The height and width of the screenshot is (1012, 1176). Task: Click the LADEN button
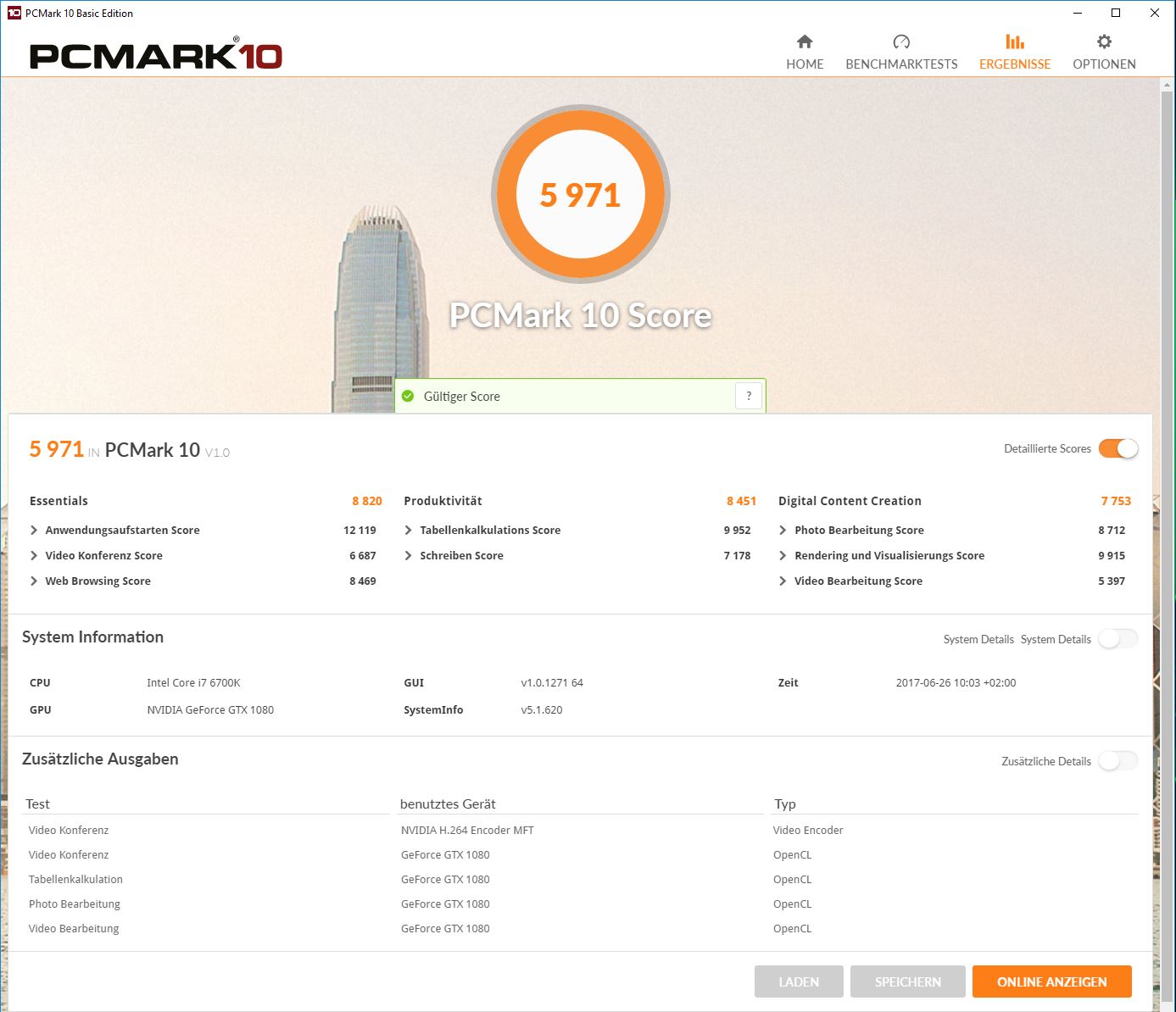(799, 981)
